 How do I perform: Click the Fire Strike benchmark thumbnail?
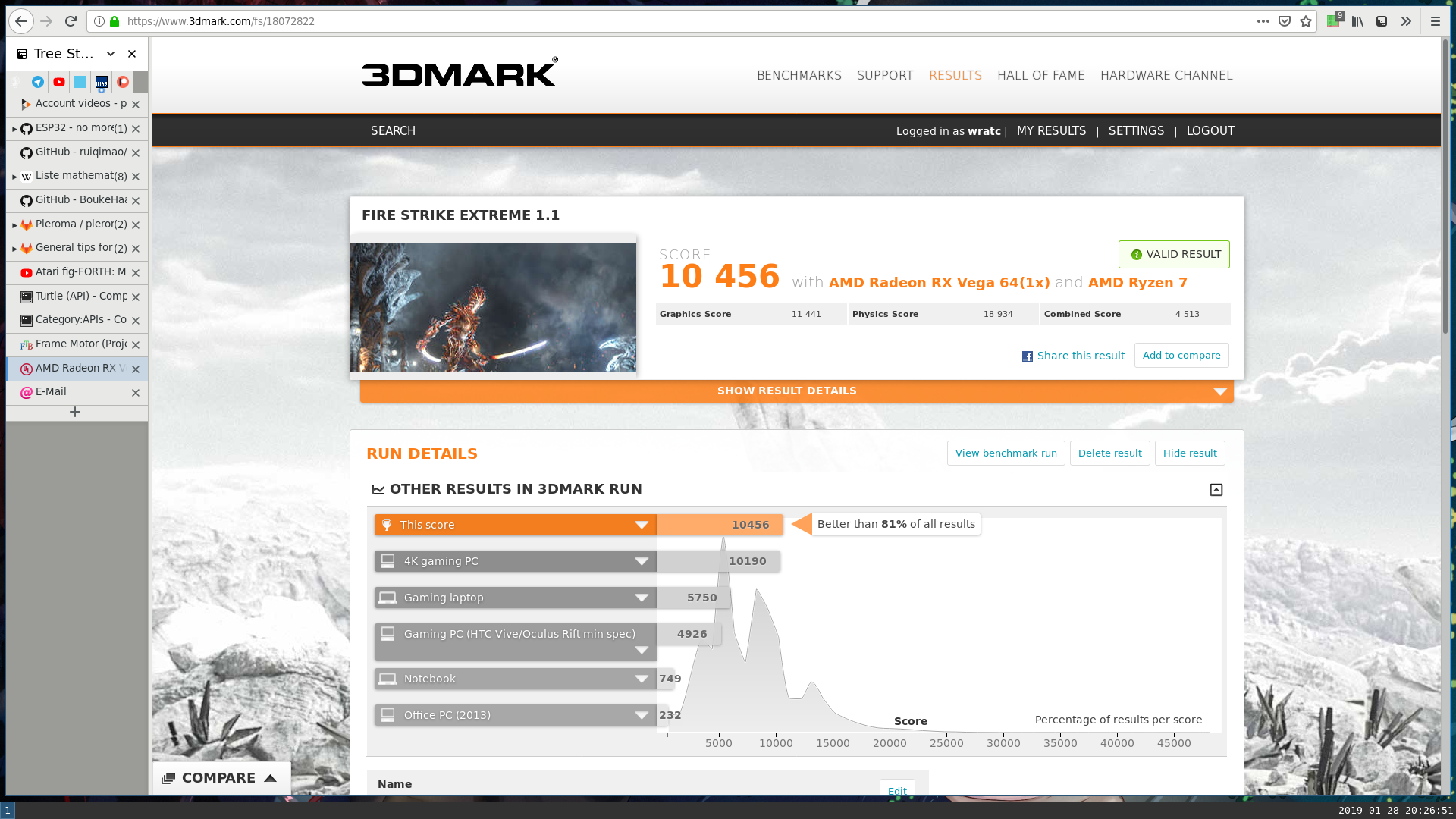[493, 307]
